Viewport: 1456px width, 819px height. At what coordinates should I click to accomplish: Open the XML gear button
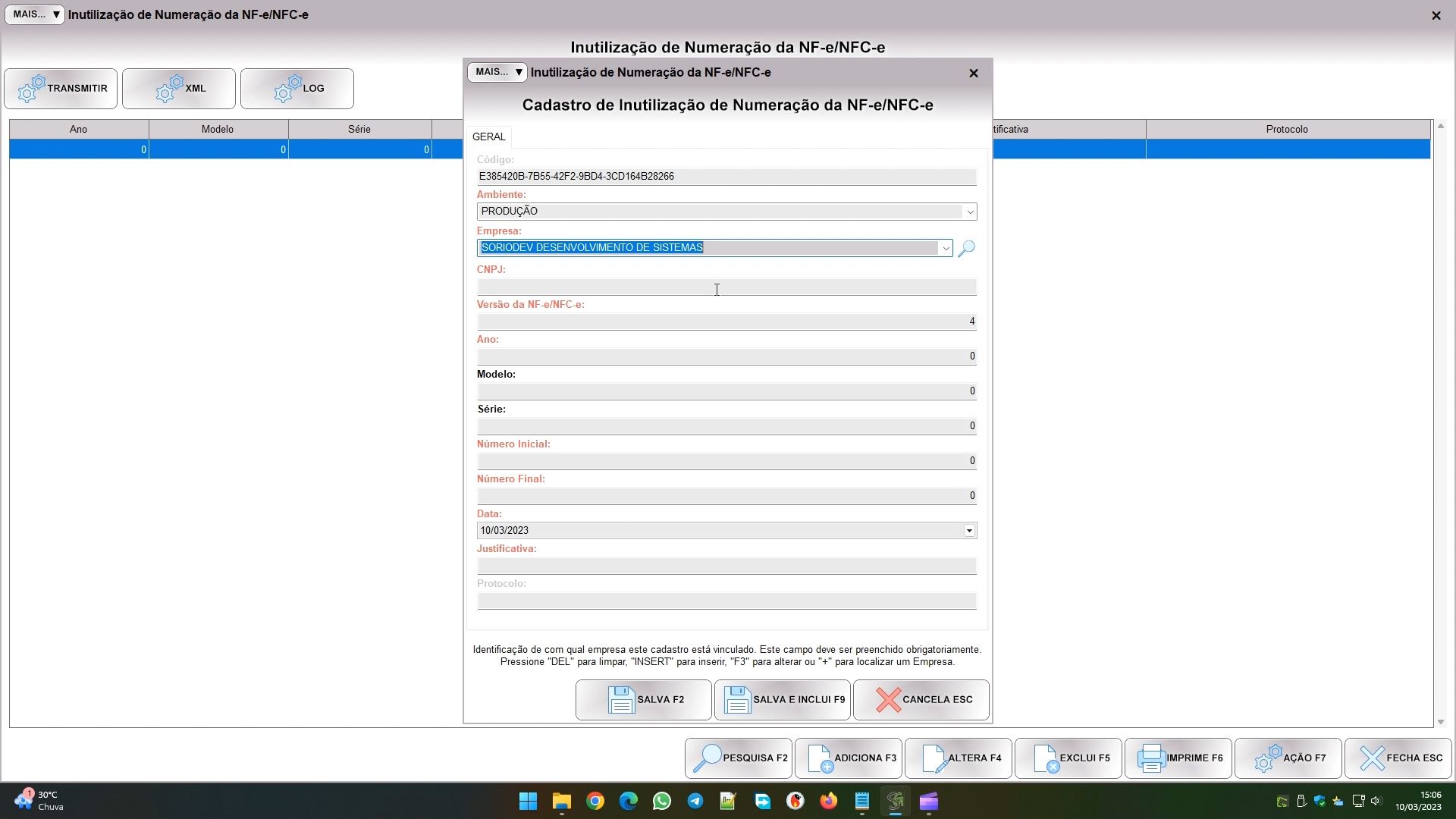(179, 89)
